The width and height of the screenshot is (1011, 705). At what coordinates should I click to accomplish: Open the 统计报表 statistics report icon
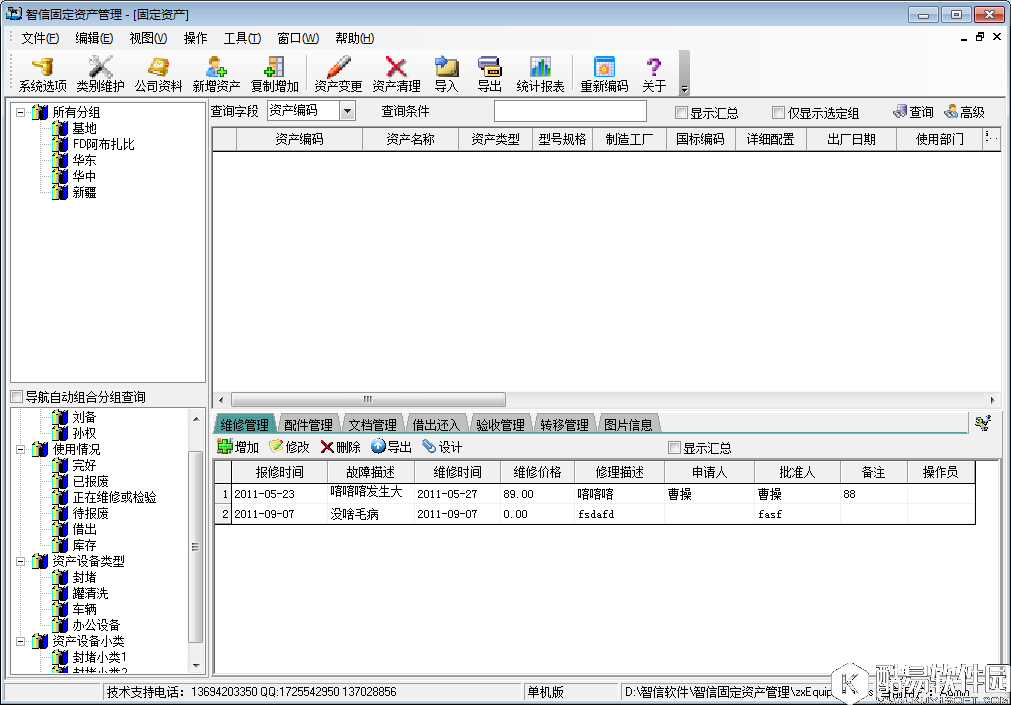(540, 74)
